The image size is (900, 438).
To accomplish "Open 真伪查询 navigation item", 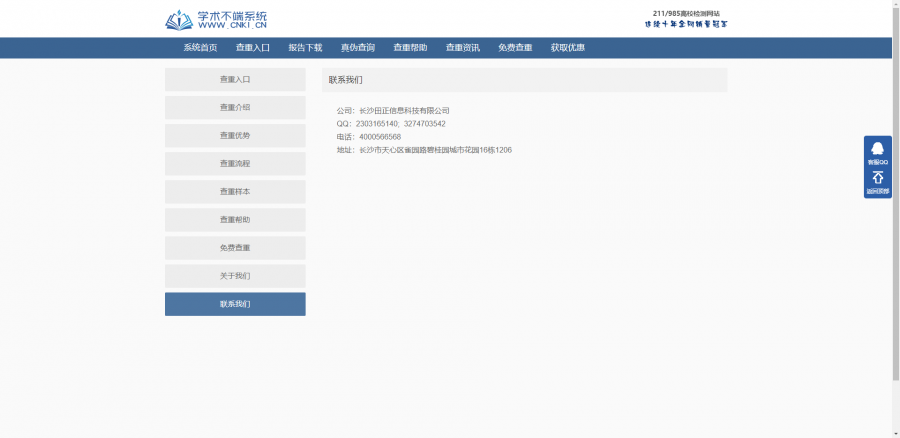I will tap(357, 48).
